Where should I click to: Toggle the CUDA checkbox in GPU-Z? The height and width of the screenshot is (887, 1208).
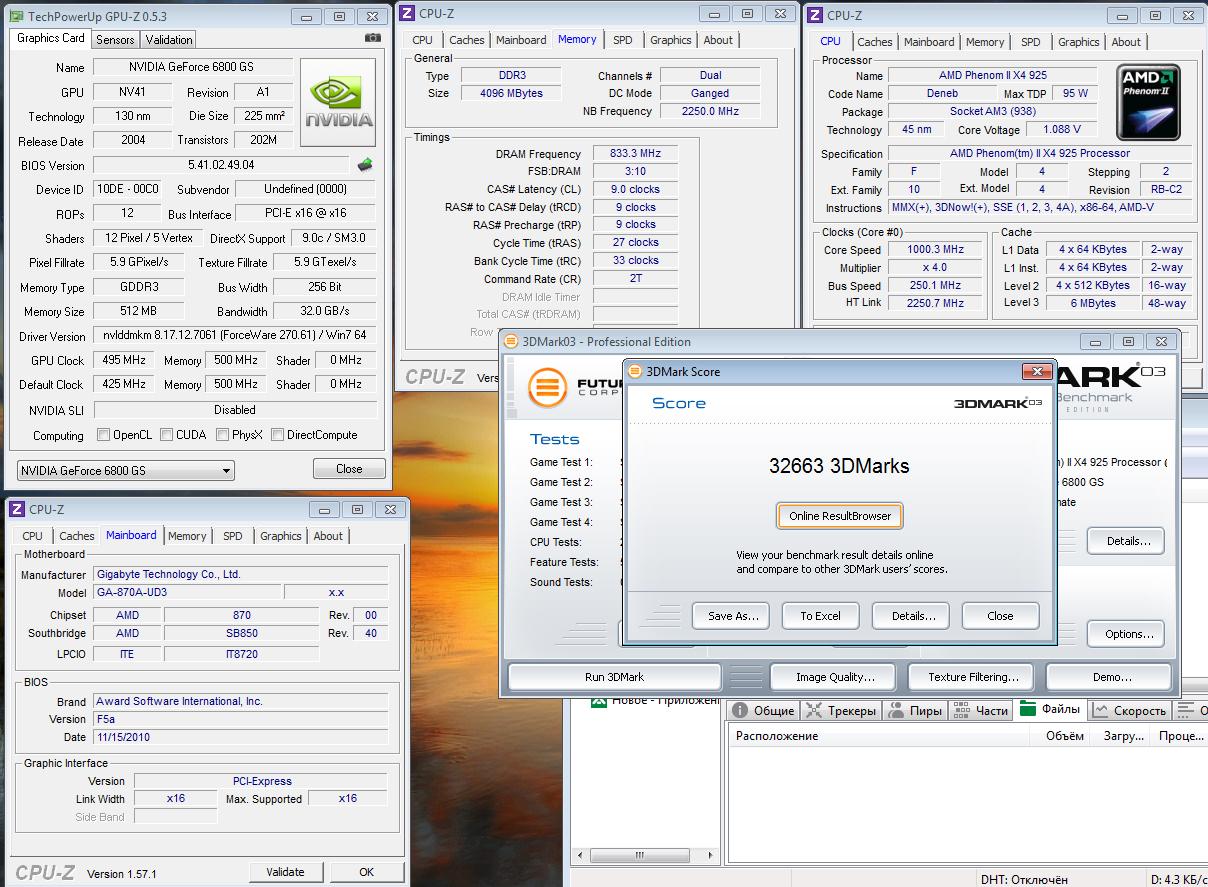[x=165, y=435]
